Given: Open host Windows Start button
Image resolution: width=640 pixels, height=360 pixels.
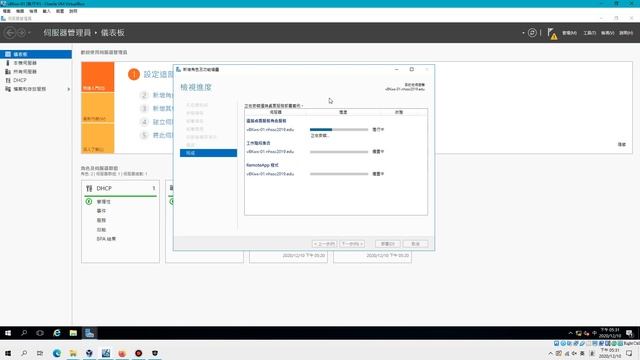Looking at the screenshot, I should [x=8, y=353].
